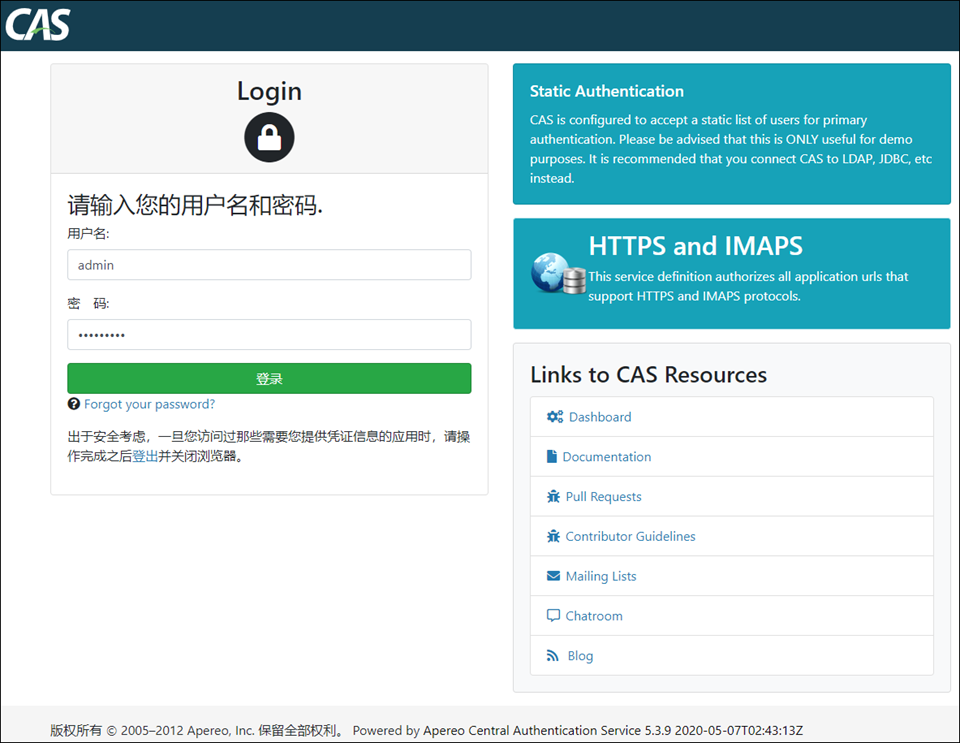This screenshot has height=743, width=960.
Task: Click the 登出 logout link
Action: 145,456
